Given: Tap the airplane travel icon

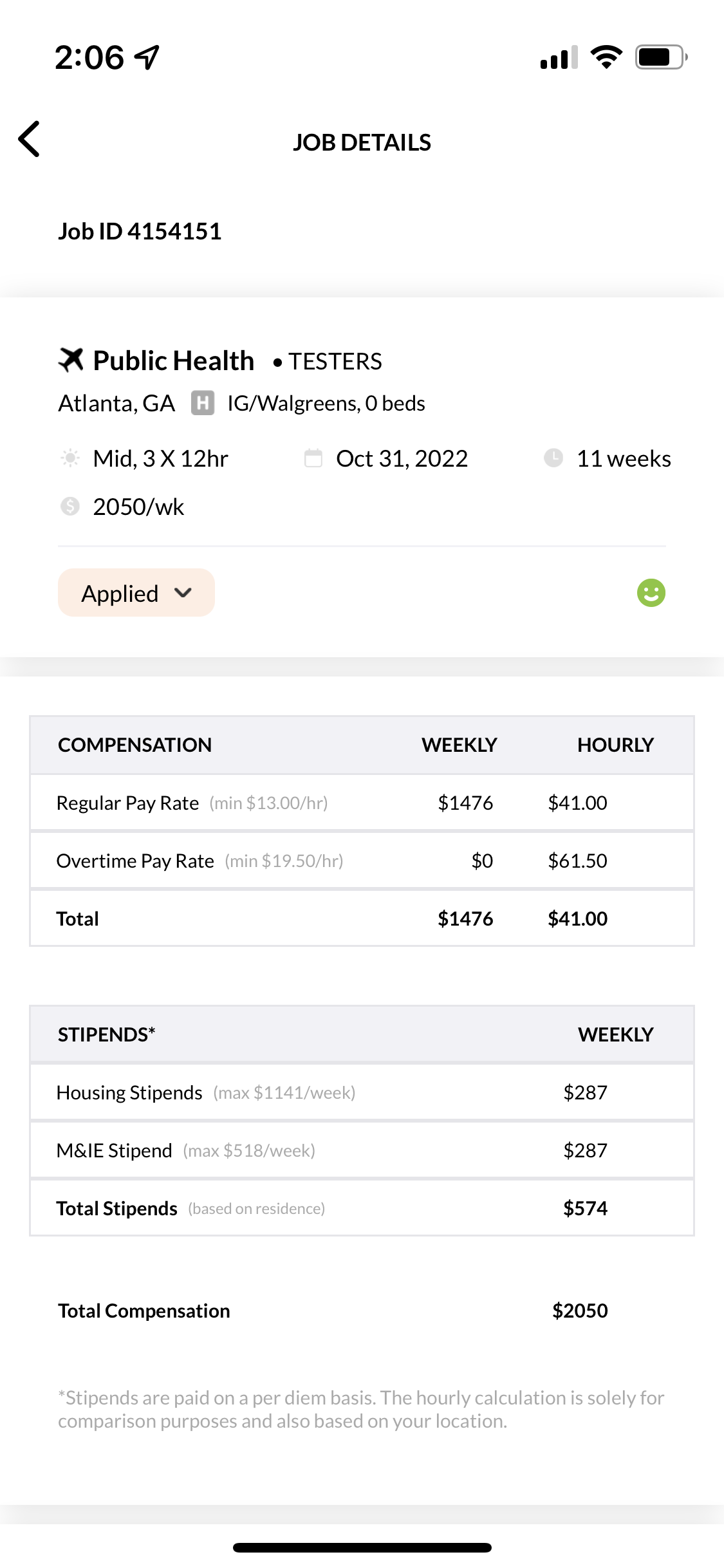Looking at the screenshot, I should [71, 360].
